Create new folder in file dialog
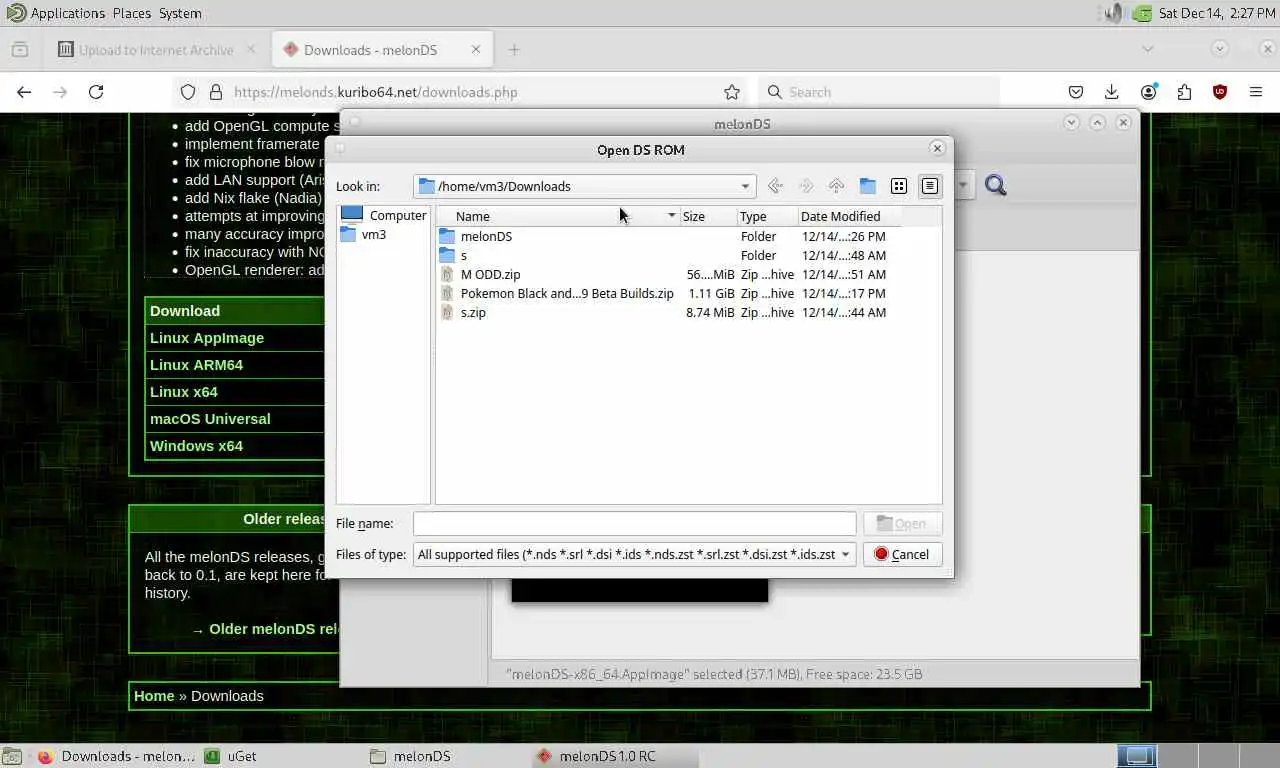This screenshot has width=1280, height=768. point(867,186)
